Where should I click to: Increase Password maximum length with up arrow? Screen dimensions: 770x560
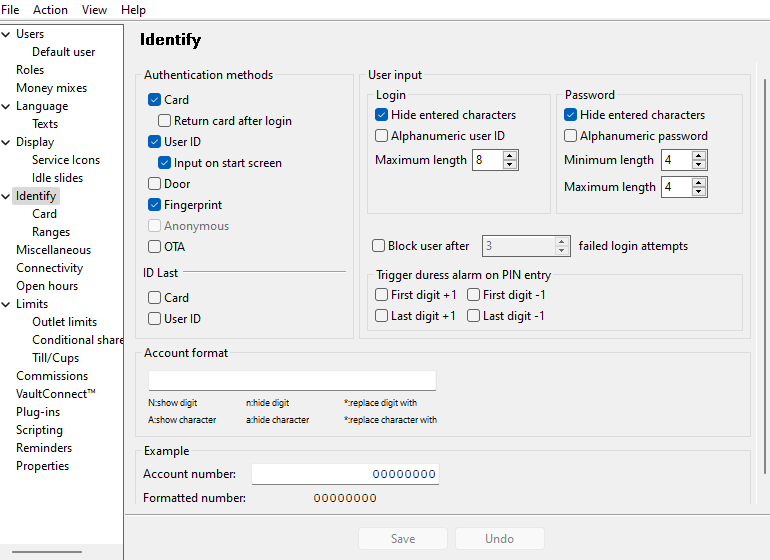699,182
